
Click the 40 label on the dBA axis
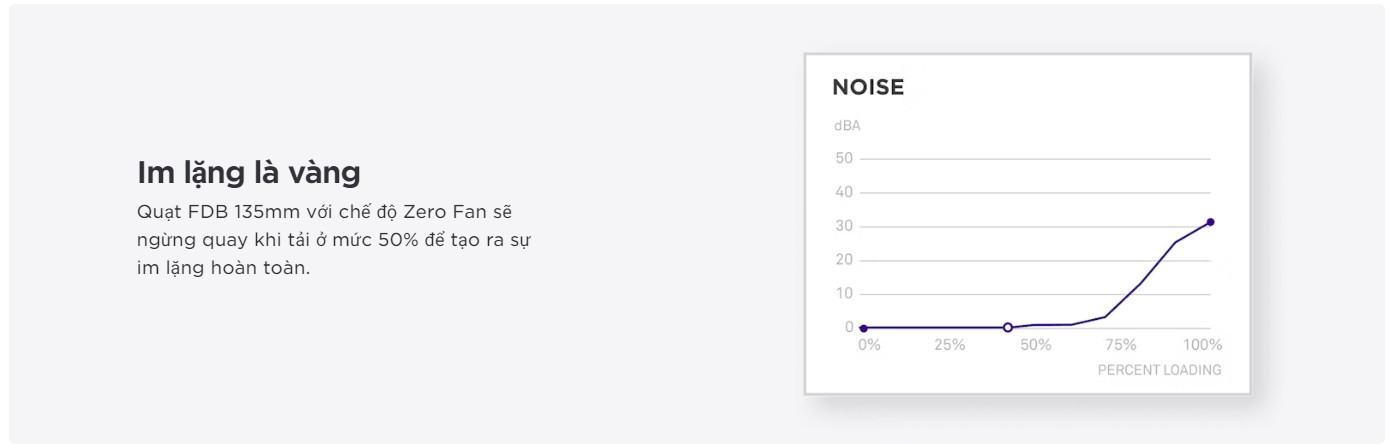click(x=844, y=192)
